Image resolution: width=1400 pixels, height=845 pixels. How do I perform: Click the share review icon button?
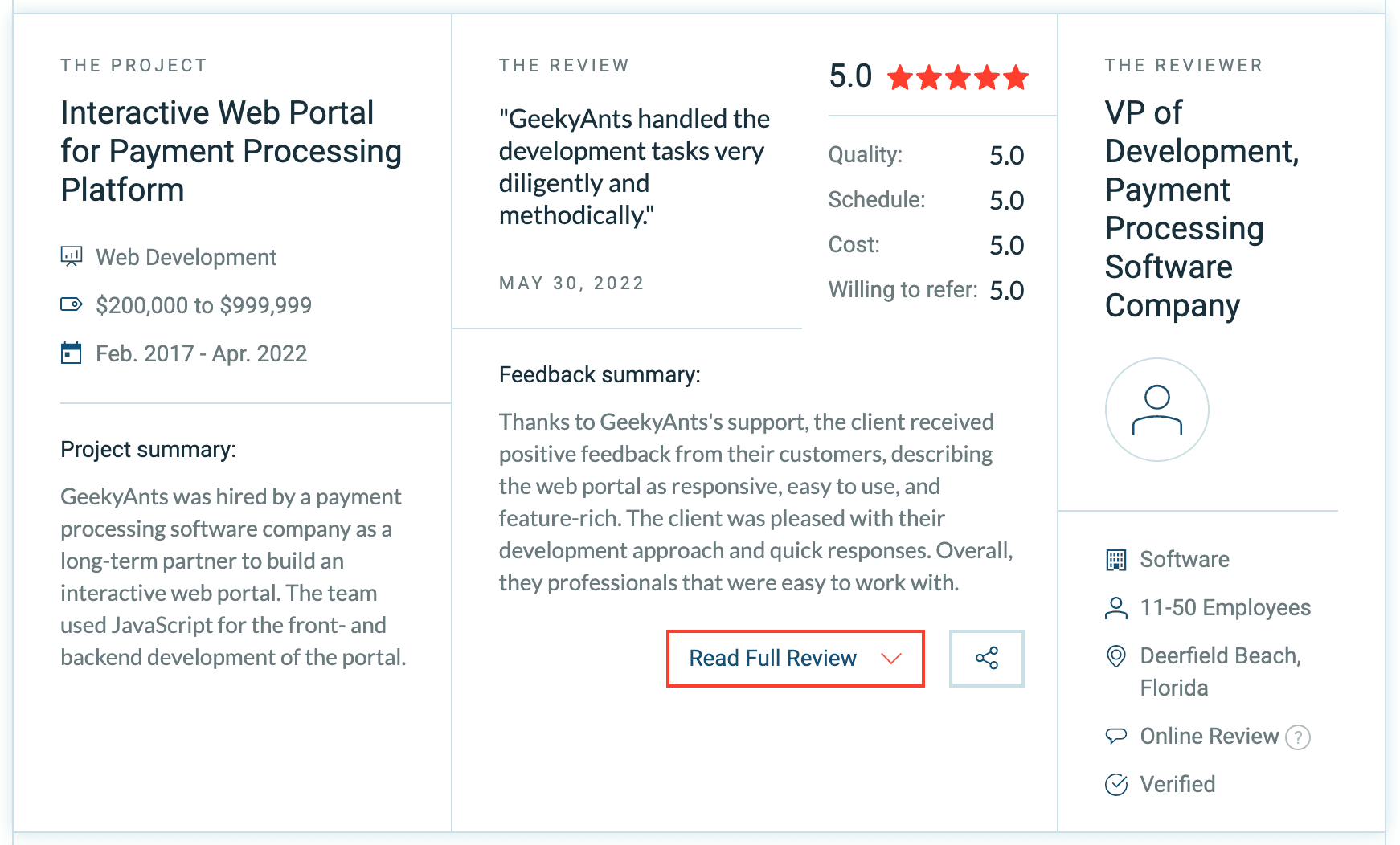tap(986, 659)
